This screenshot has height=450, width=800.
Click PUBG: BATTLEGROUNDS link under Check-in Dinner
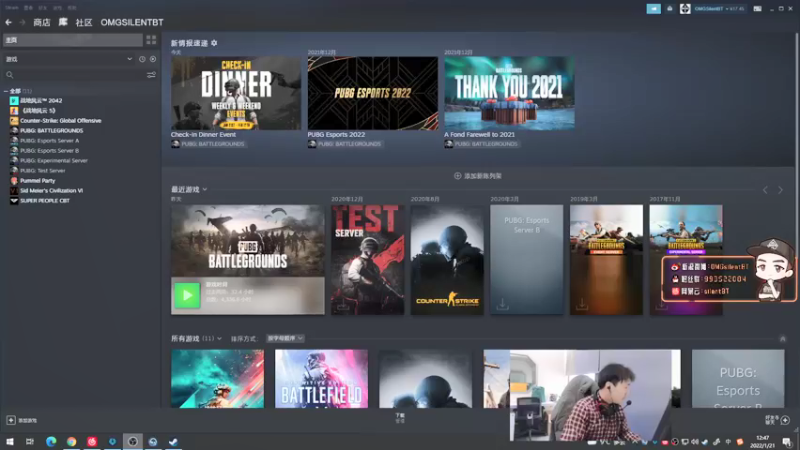tap(213, 144)
